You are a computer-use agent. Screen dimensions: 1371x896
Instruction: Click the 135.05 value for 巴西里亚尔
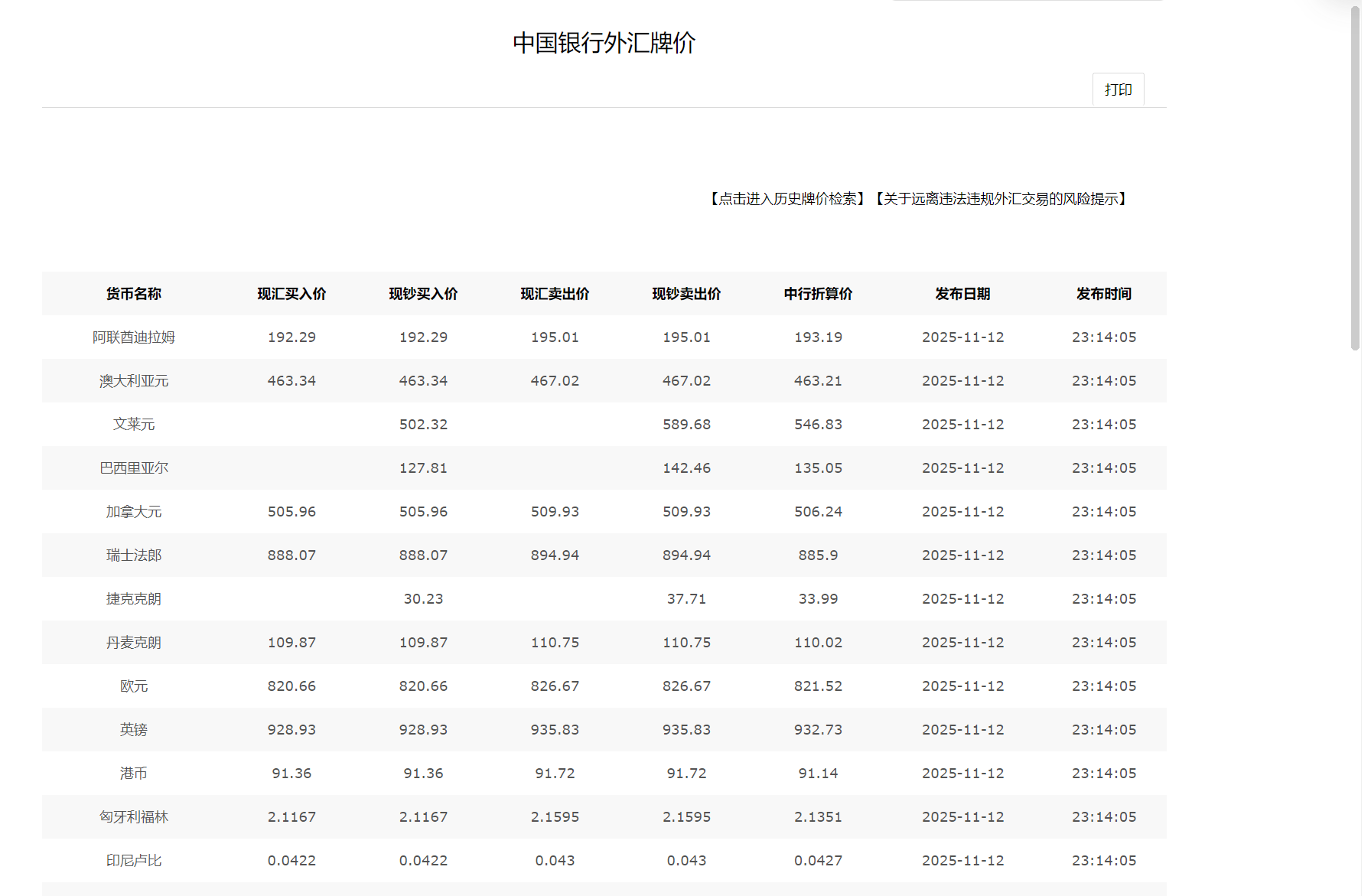[818, 468]
